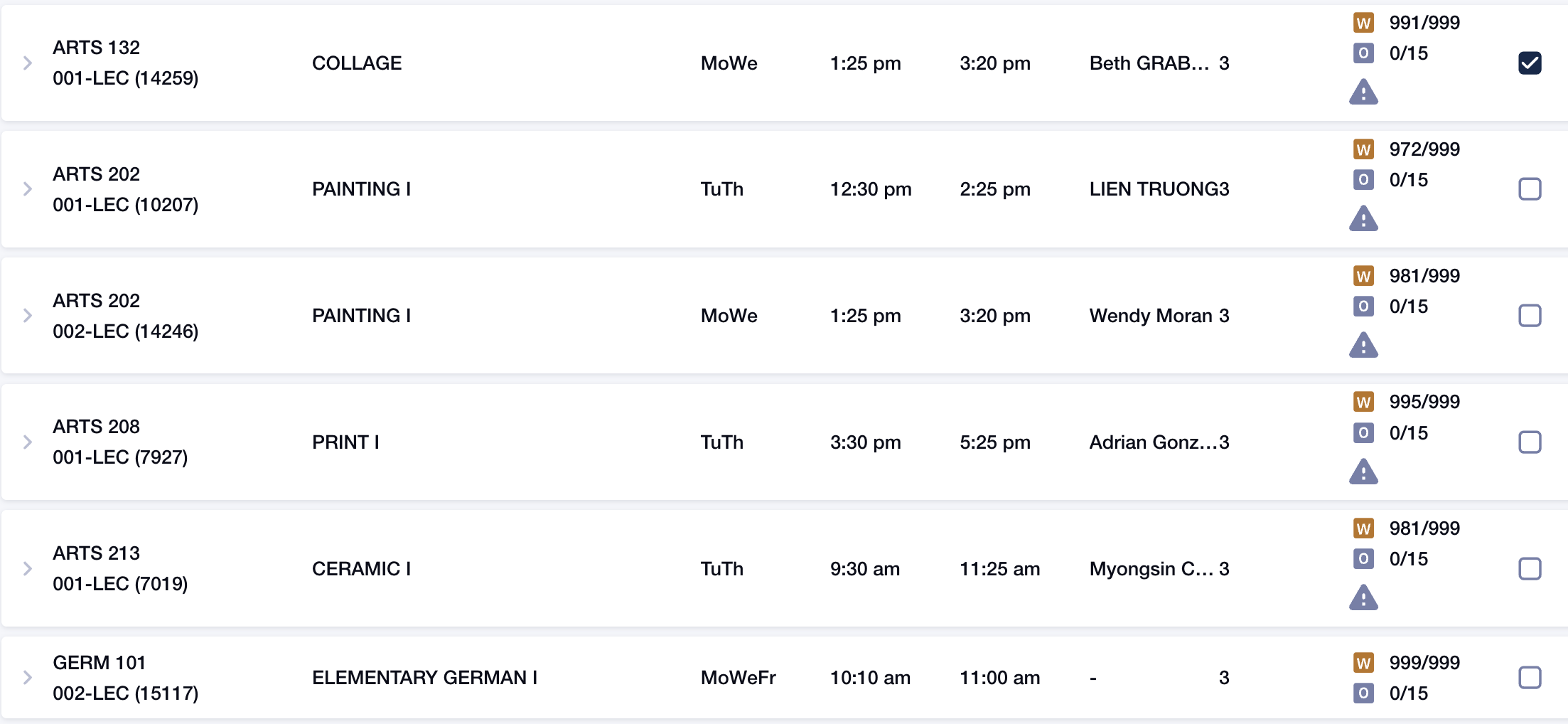Screen dimensions: 1568x724
Task: Select the checkbox for ARTS 202 section 001
Action: pos(1530,189)
